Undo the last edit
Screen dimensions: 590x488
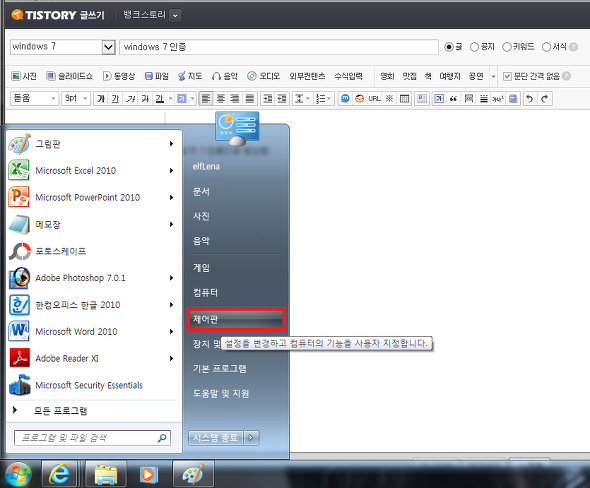[x=529, y=99]
